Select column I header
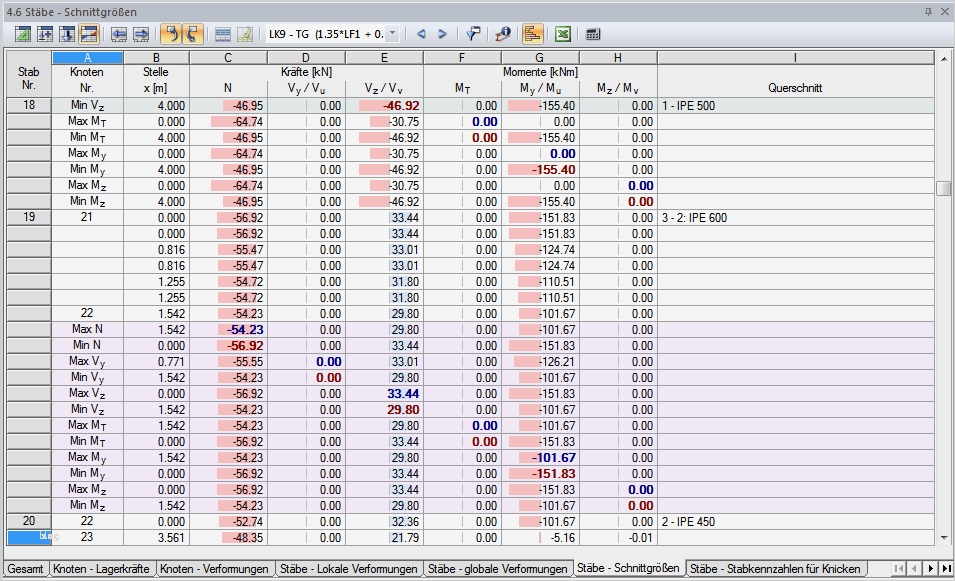 click(795, 58)
